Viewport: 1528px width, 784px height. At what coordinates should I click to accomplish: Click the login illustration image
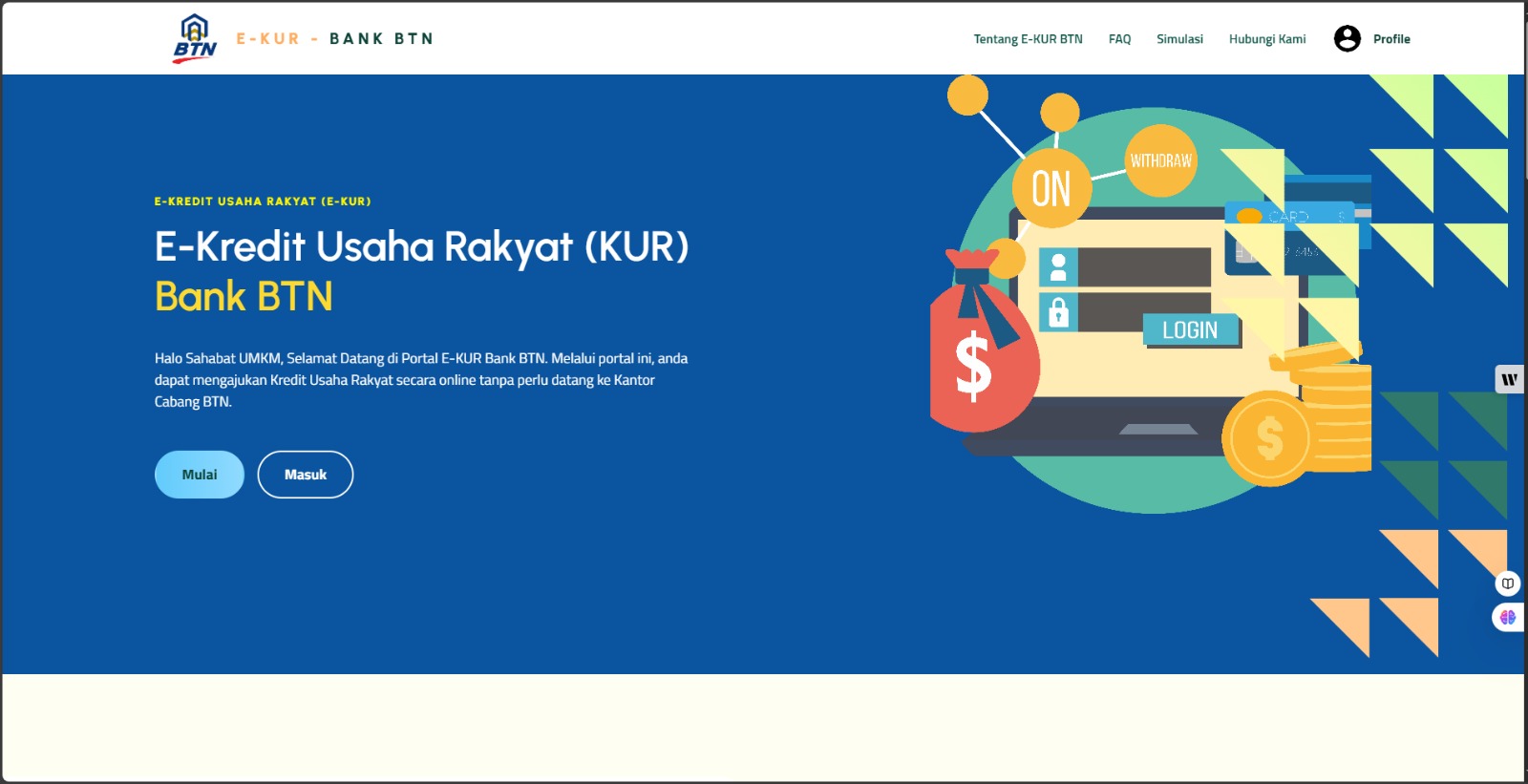coord(1151,295)
